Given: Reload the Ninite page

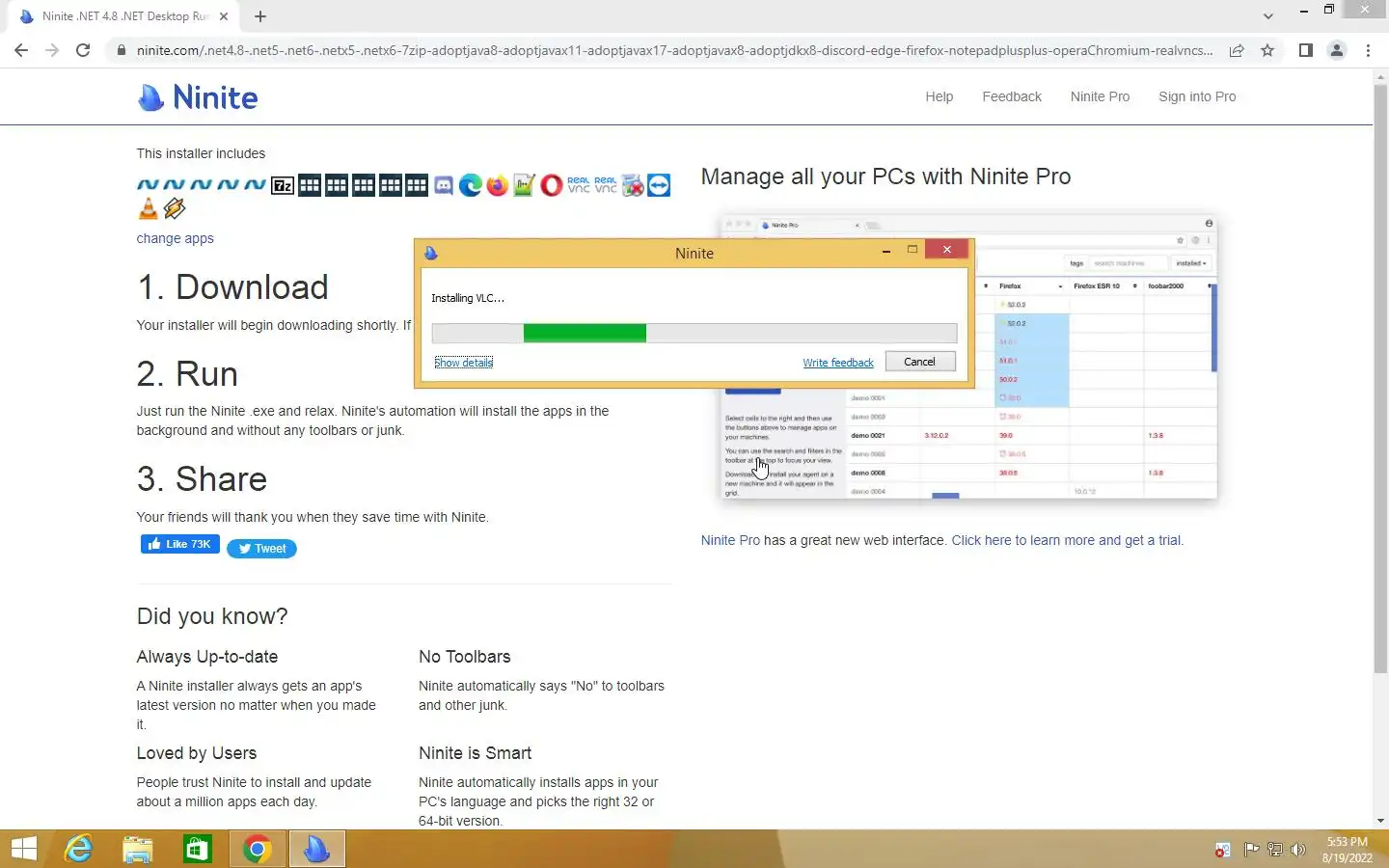Looking at the screenshot, I should (83, 50).
